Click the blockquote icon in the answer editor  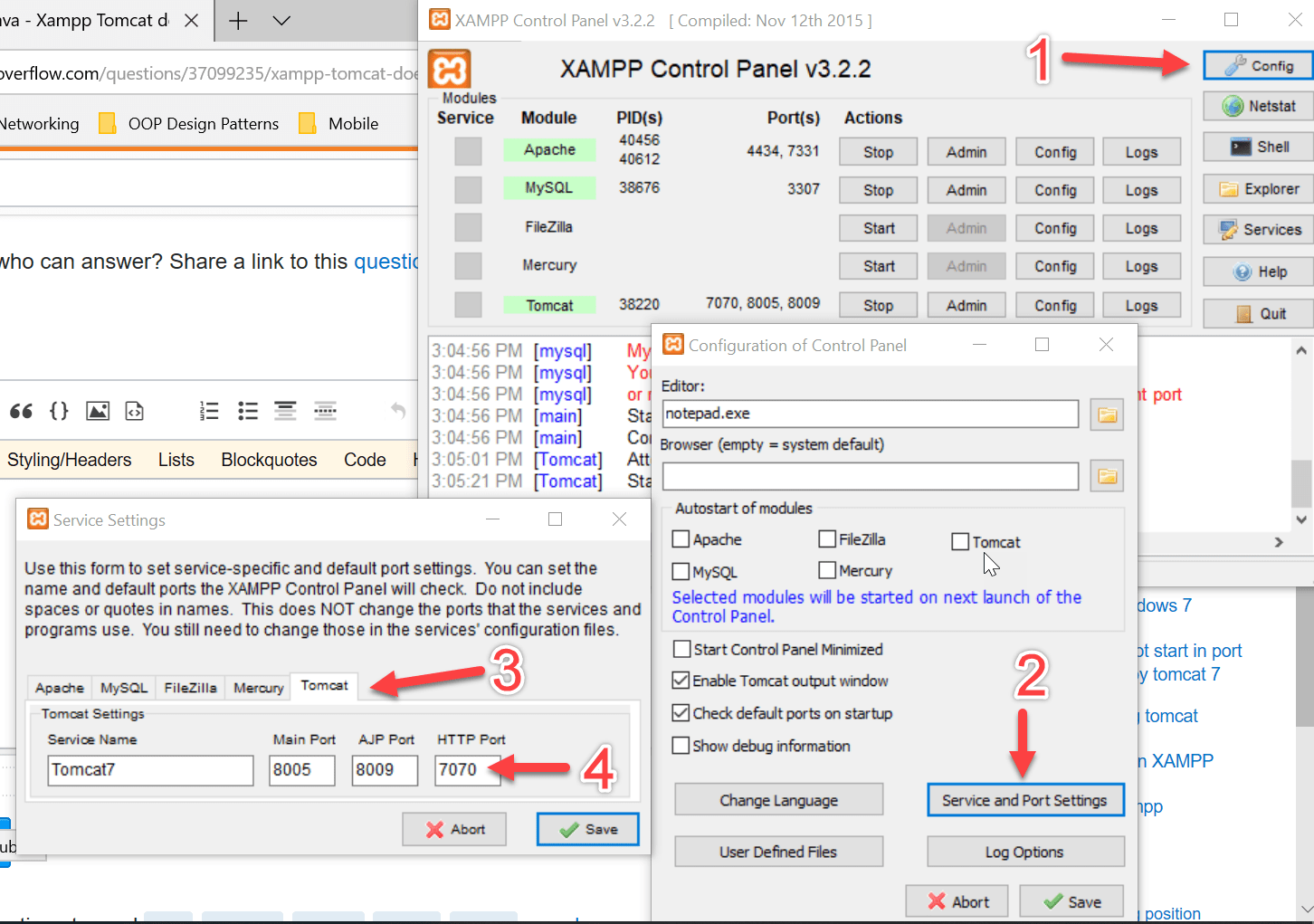point(21,411)
